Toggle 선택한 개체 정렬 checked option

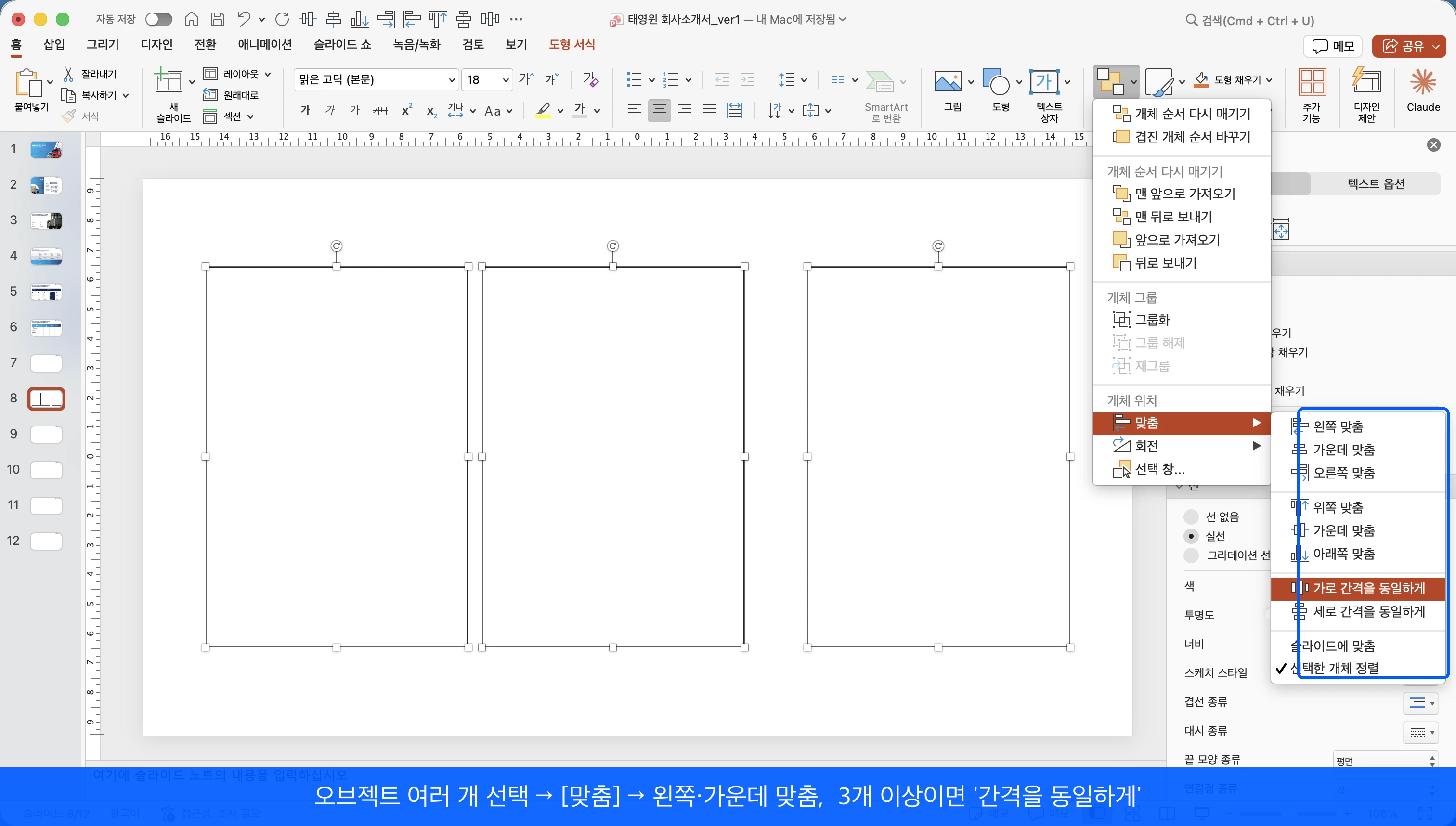(1357, 668)
